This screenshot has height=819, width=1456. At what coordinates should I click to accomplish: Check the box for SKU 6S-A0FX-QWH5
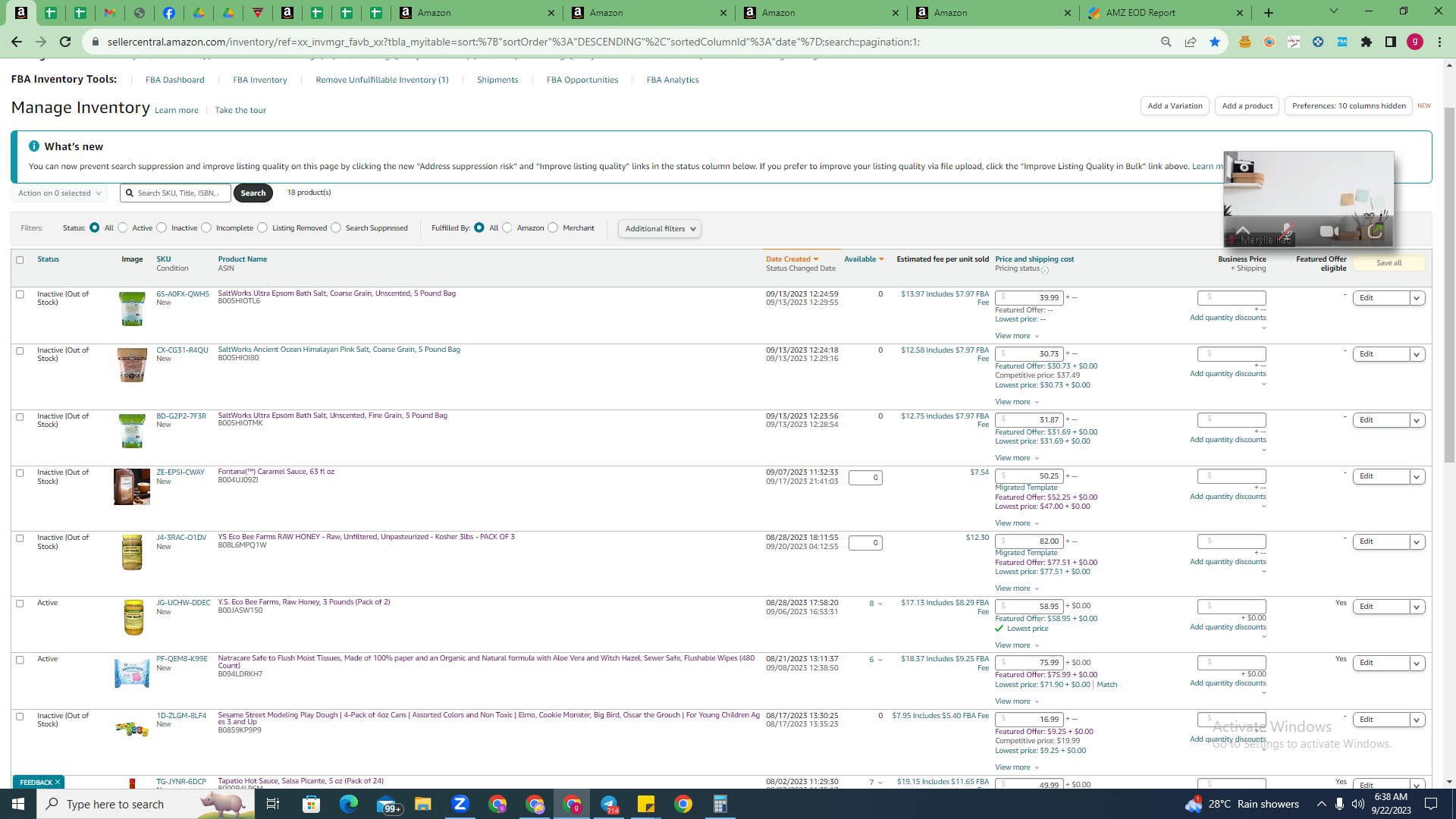(x=20, y=294)
